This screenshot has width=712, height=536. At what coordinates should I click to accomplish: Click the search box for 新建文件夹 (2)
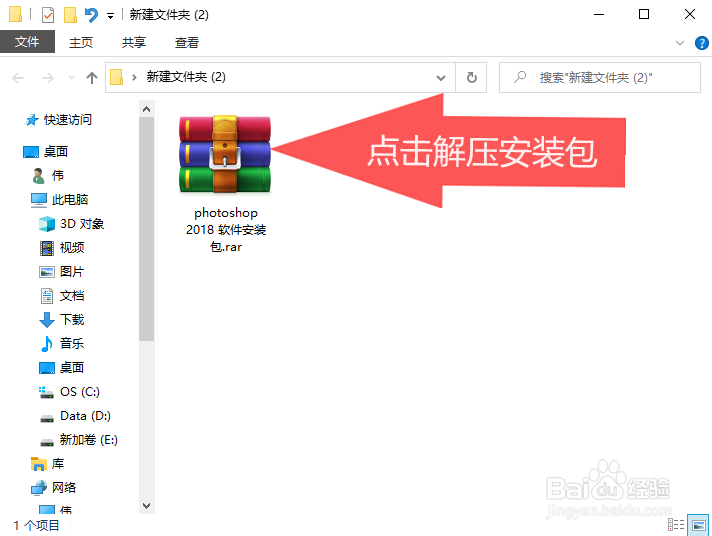click(x=599, y=78)
